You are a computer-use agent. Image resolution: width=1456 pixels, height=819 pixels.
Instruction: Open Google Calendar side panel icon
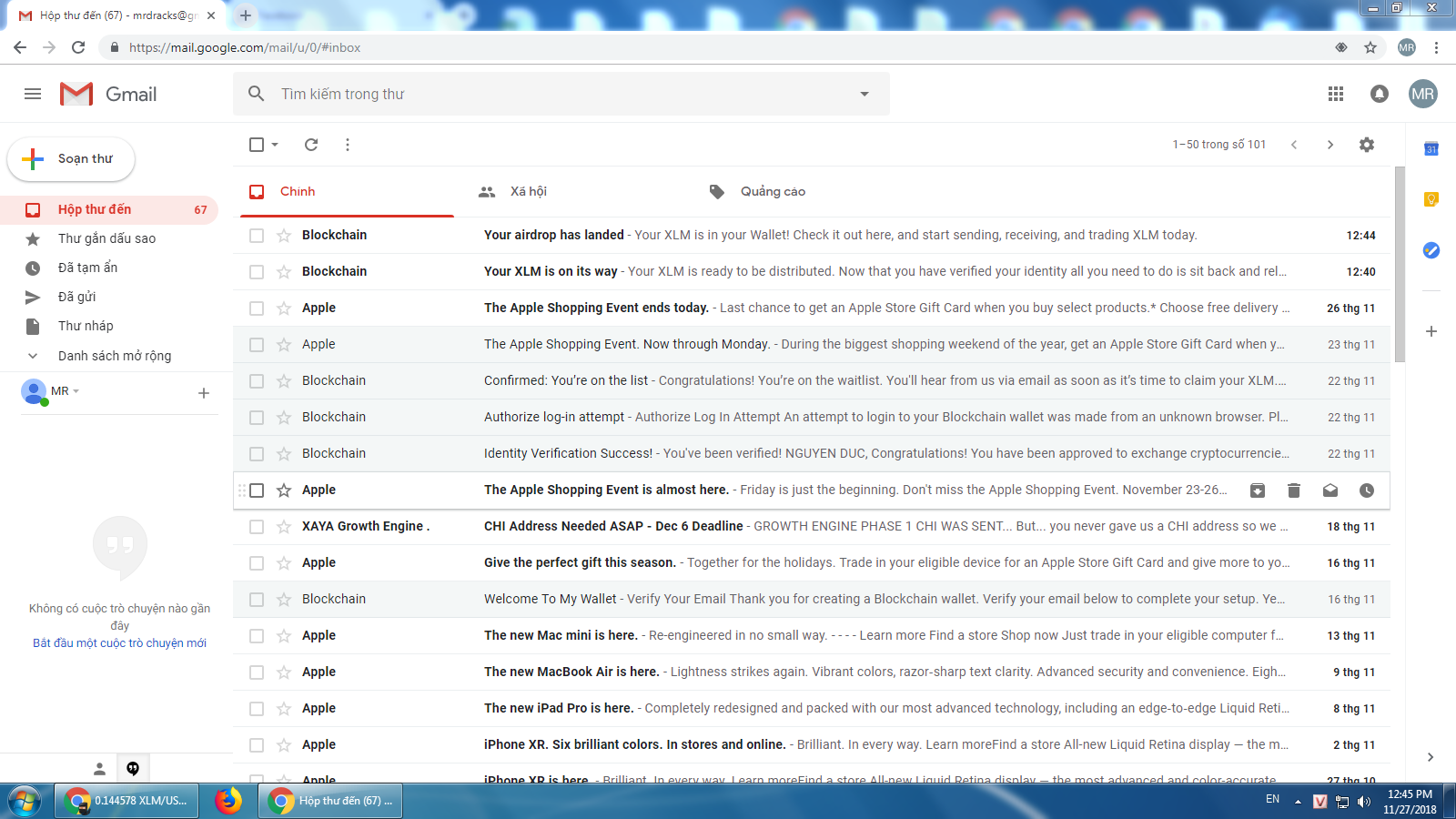1431,148
